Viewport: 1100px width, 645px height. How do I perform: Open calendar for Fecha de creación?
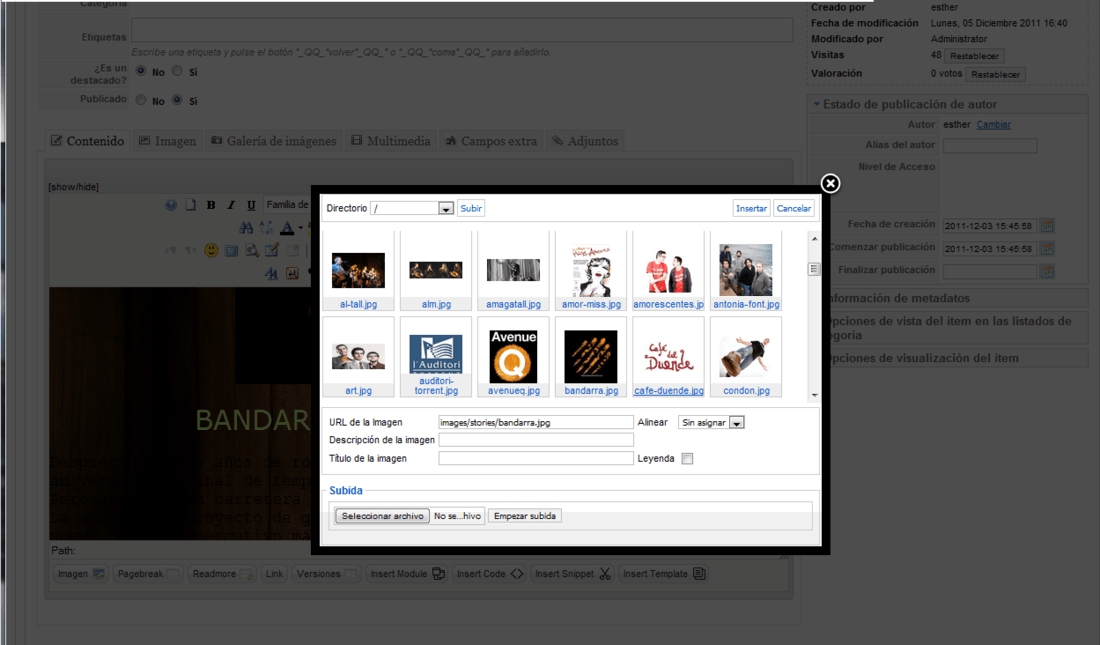(1047, 225)
